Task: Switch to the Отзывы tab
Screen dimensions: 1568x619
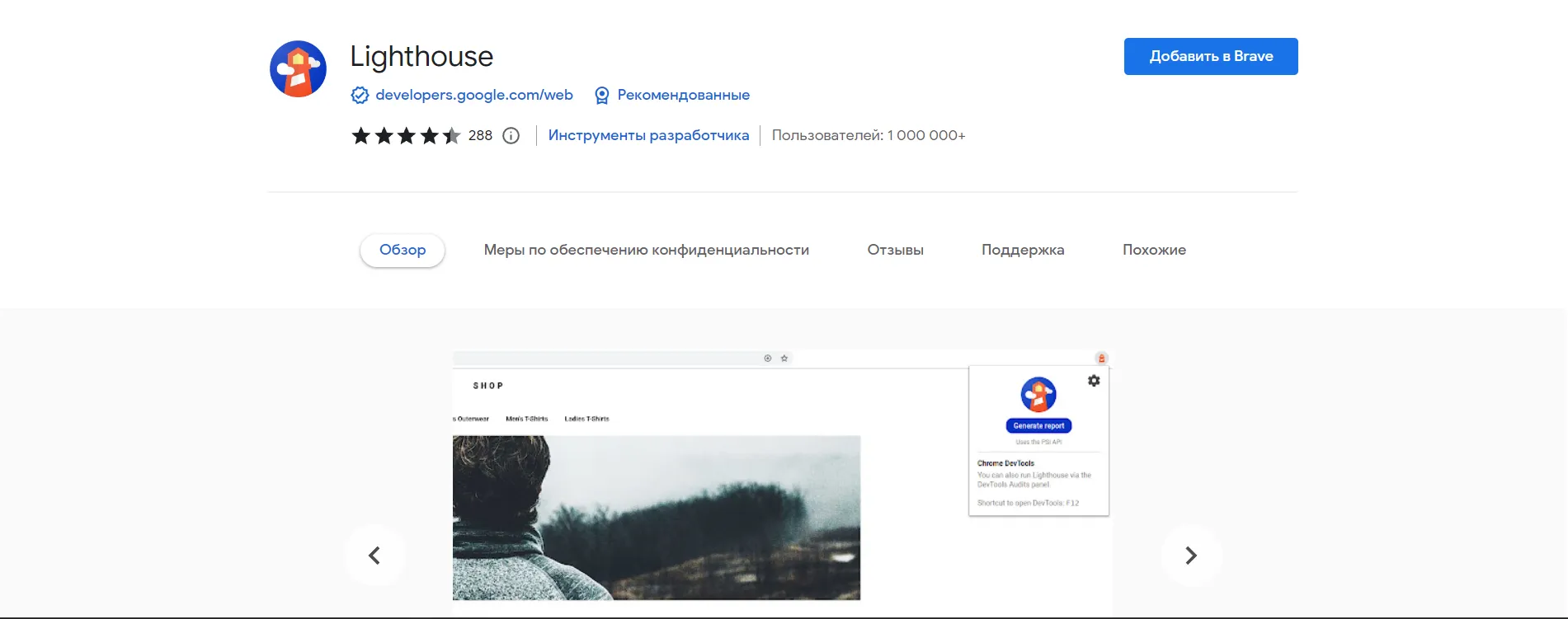Action: pyautogui.click(x=896, y=250)
